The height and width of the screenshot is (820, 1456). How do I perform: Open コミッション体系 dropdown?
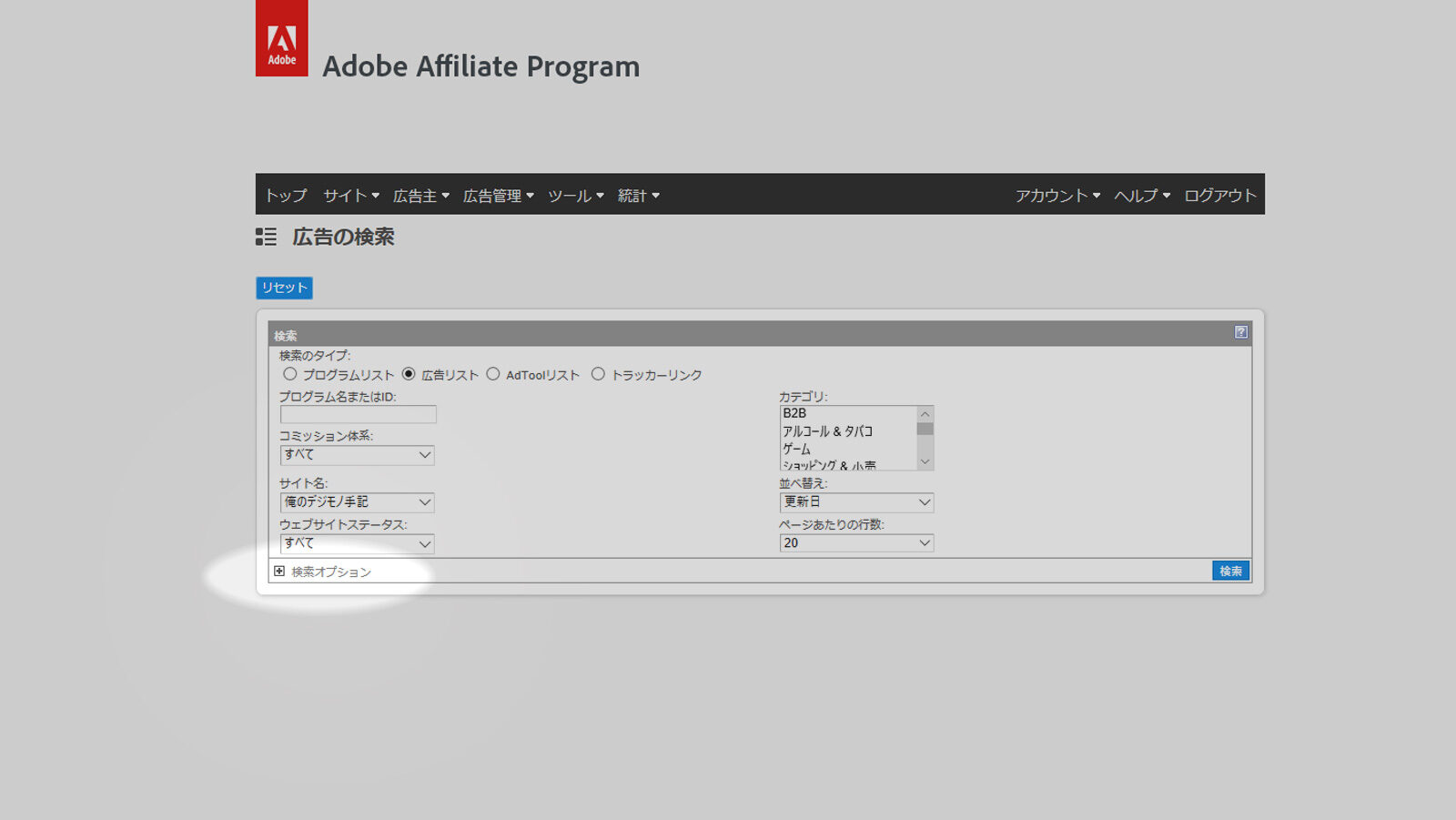tap(357, 454)
